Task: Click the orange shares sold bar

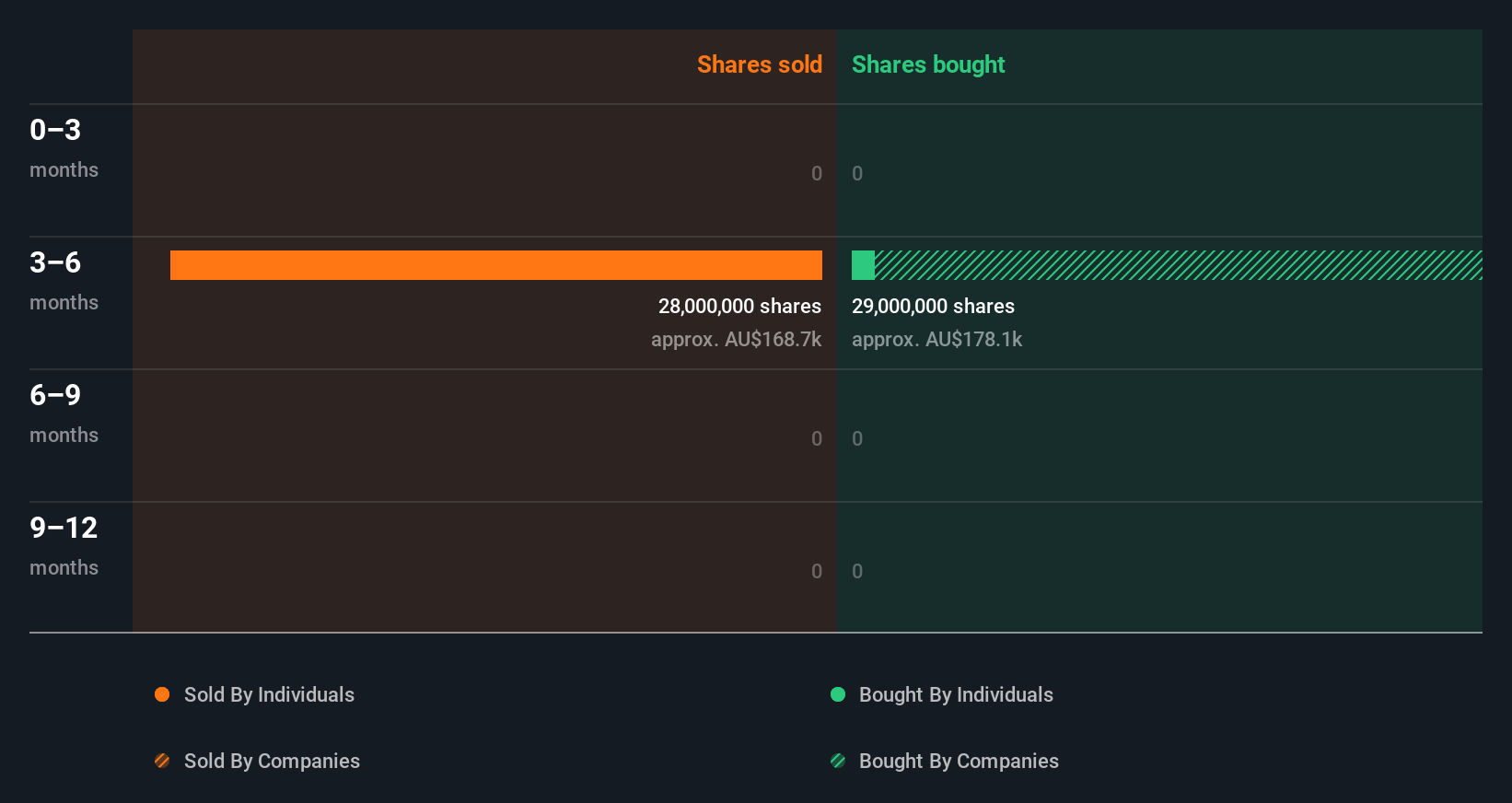Action: tap(495, 265)
